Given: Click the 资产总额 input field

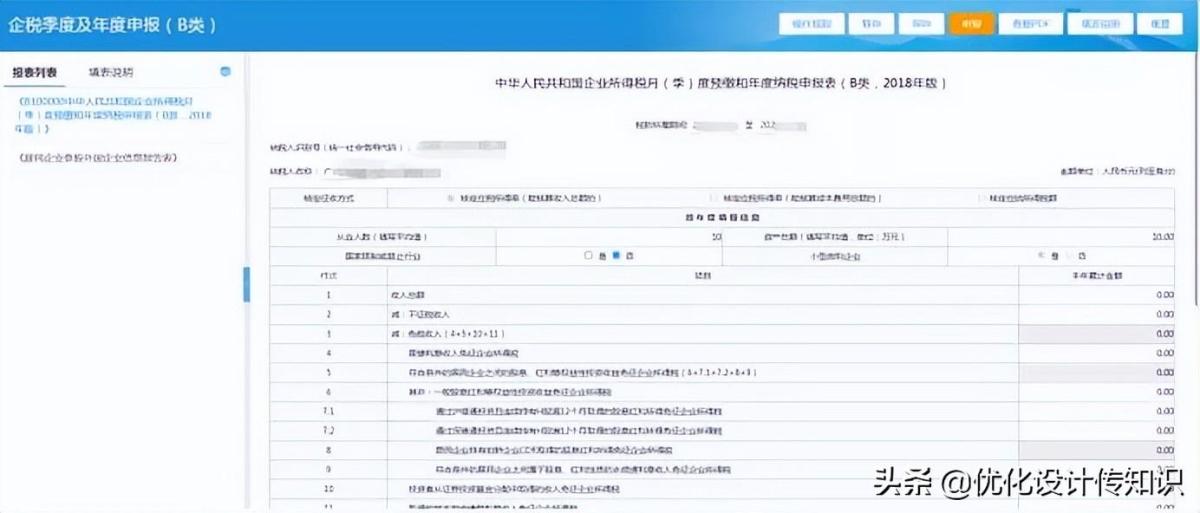Looking at the screenshot, I should (x=1060, y=236).
